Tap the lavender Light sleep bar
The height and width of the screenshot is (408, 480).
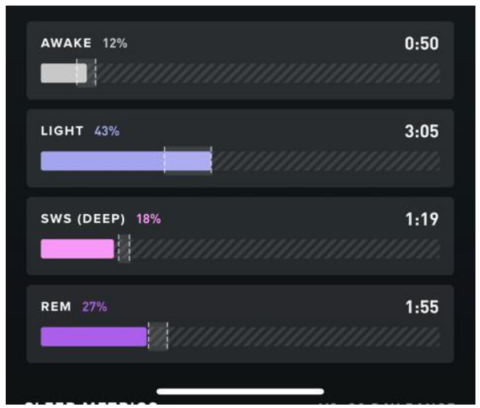pyautogui.click(x=126, y=161)
